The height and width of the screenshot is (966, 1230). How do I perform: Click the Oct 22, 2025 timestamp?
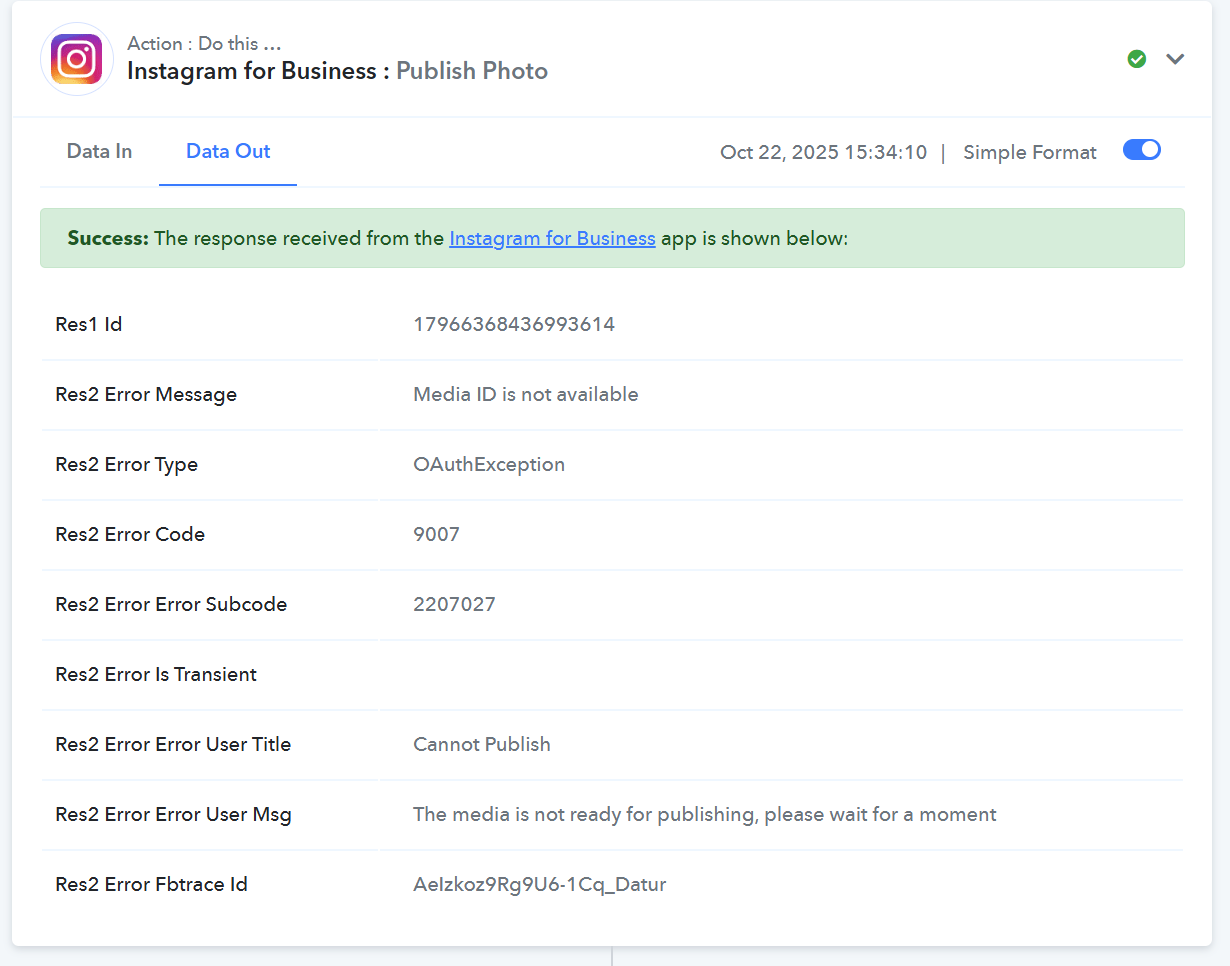pyautogui.click(x=823, y=152)
